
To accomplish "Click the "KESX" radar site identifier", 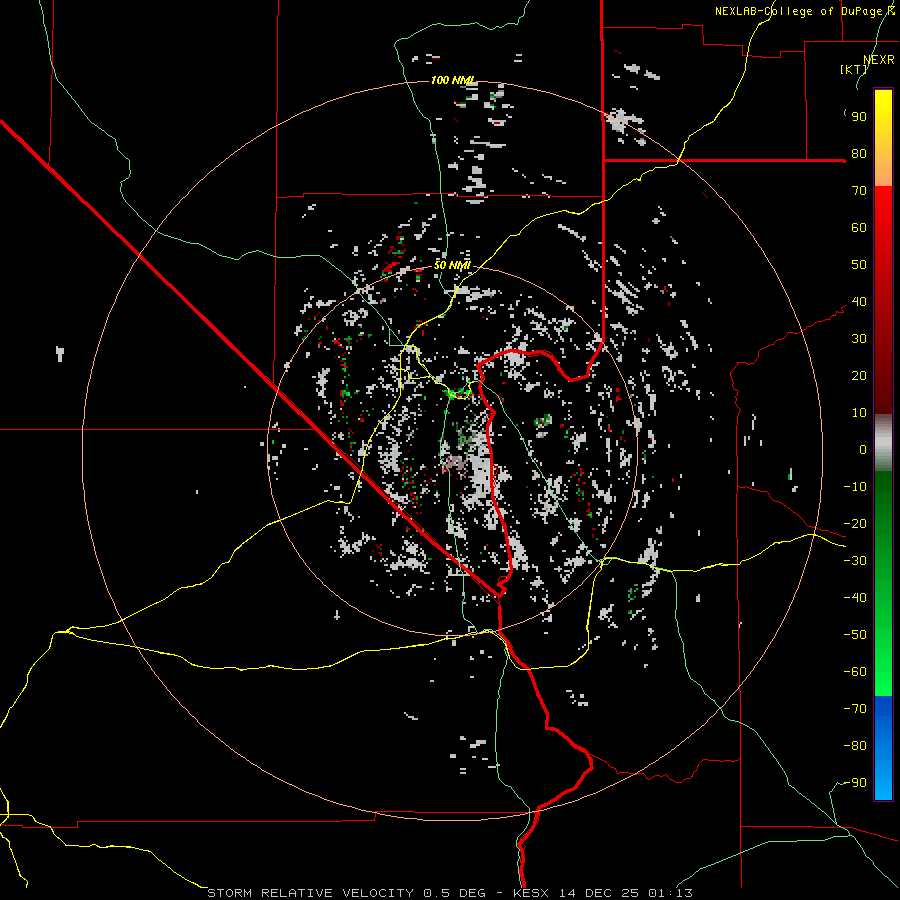I will point(531,893).
